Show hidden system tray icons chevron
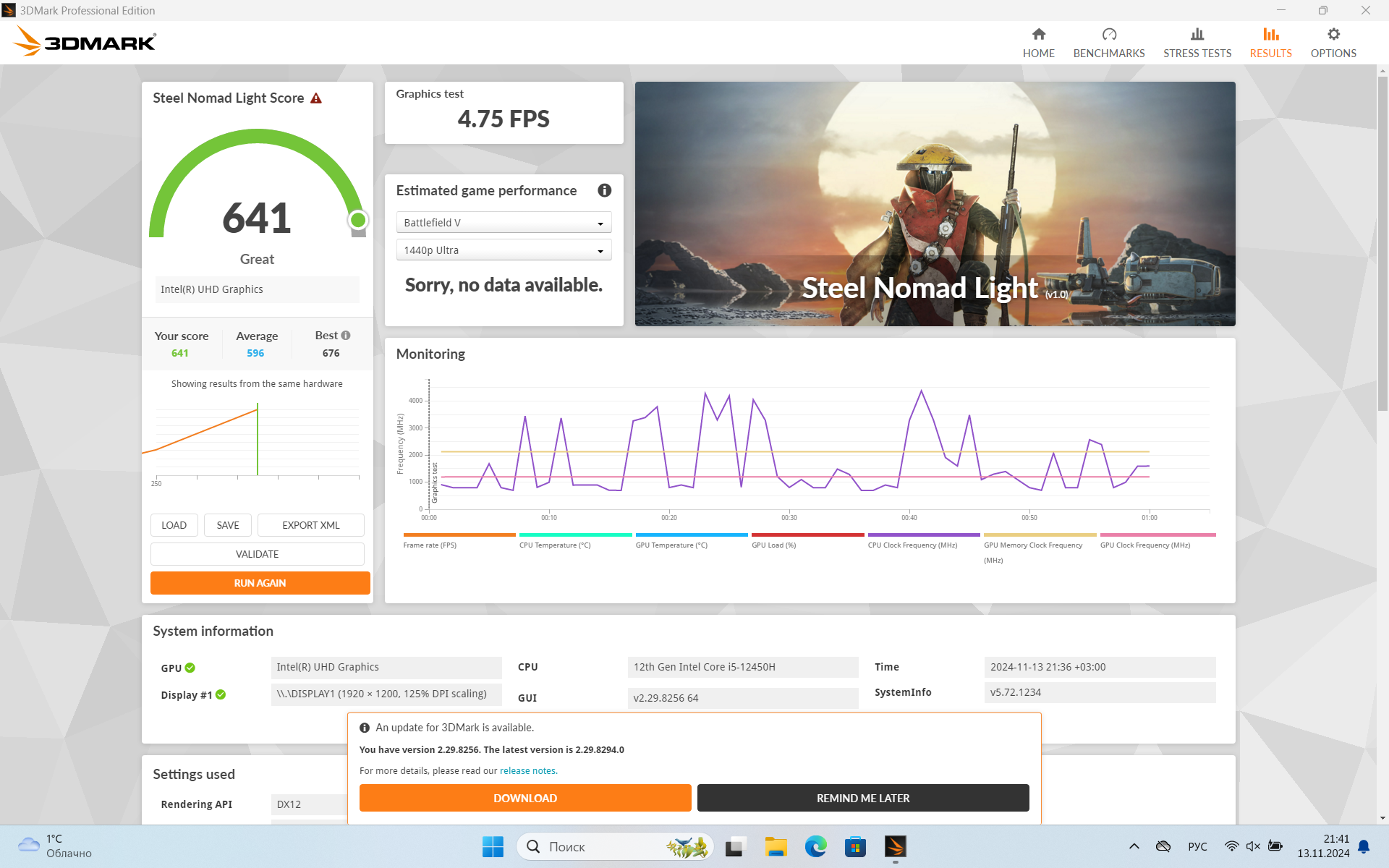Screen dimensions: 1389x868 pyautogui.click(x=1134, y=846)
